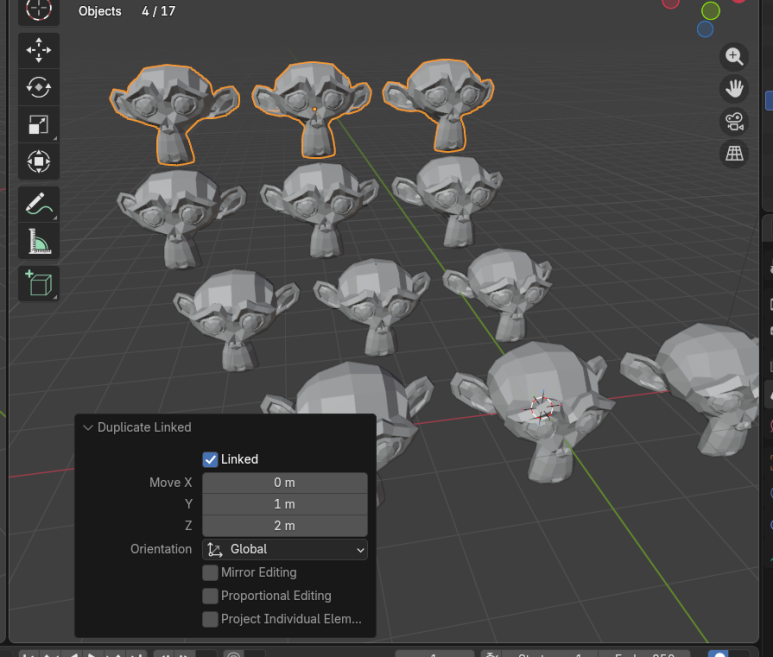Click the Move Z 2 m field
773x657 pixels.
tap(284, 526)
